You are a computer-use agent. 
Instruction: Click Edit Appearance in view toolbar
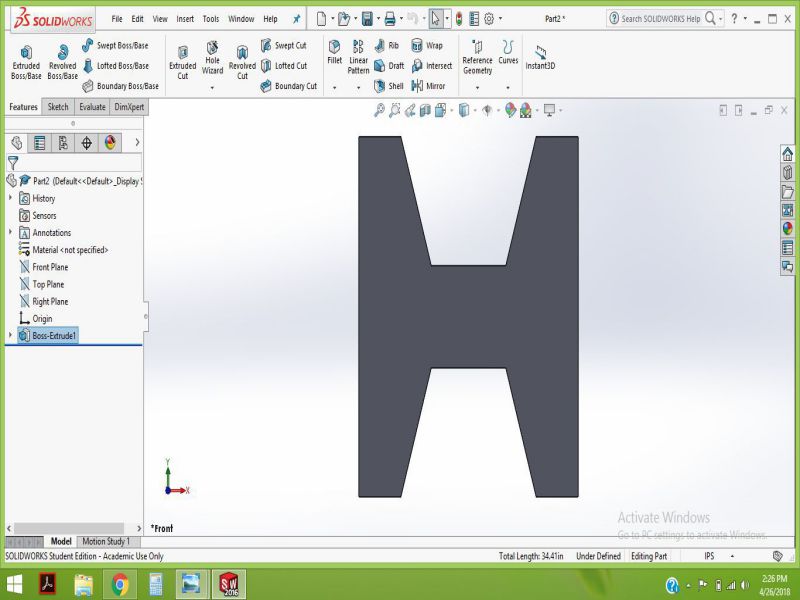pyautogui.click(x=510, y=110)
